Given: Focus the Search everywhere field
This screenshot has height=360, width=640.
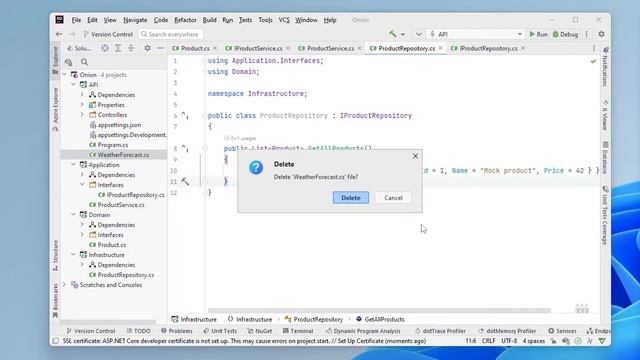Looking at the screenshot, I should pyautogui.click(x=171, y=34).
